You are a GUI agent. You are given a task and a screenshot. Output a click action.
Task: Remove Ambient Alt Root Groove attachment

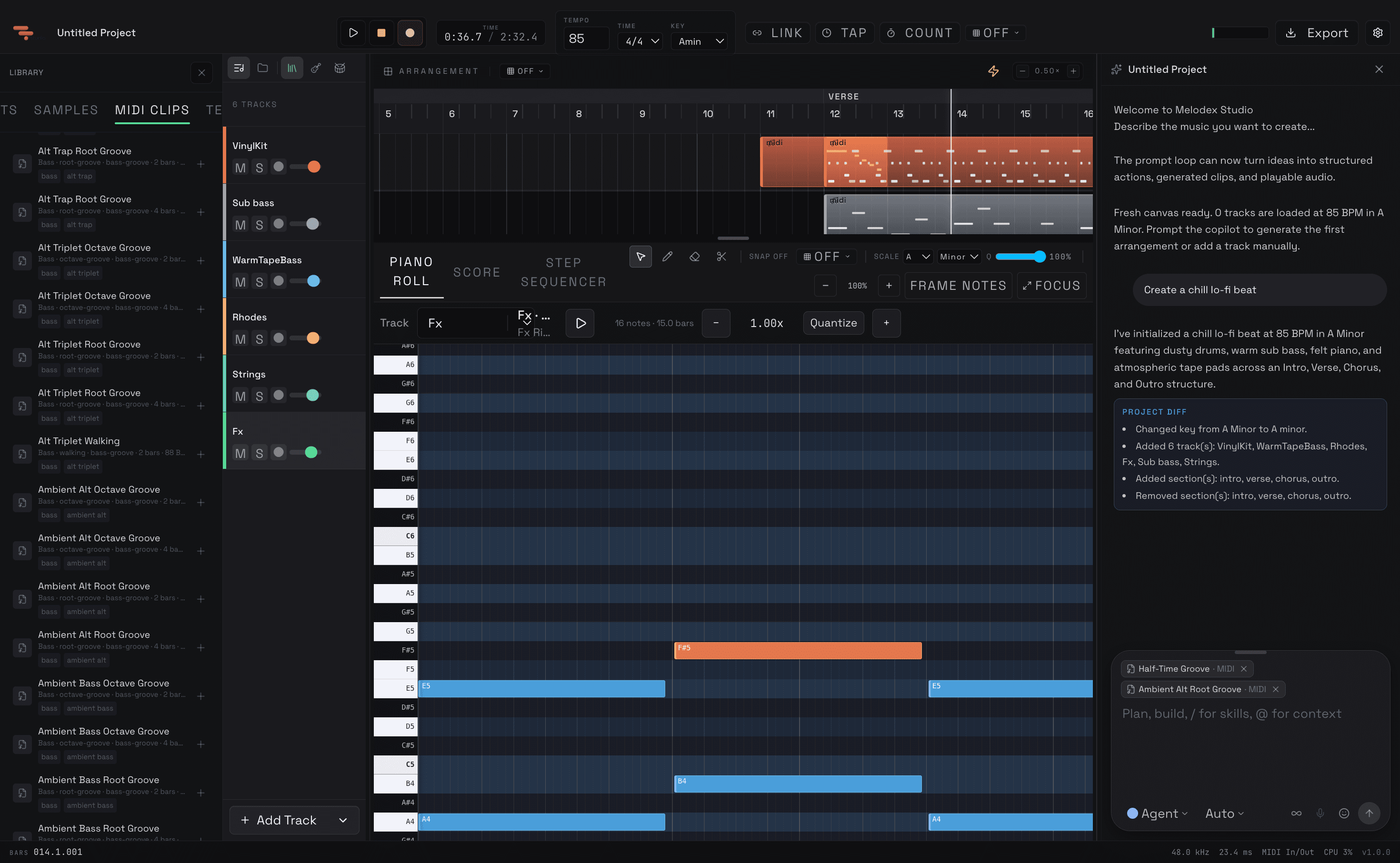pyautogui.click(x=1276, y=689)
